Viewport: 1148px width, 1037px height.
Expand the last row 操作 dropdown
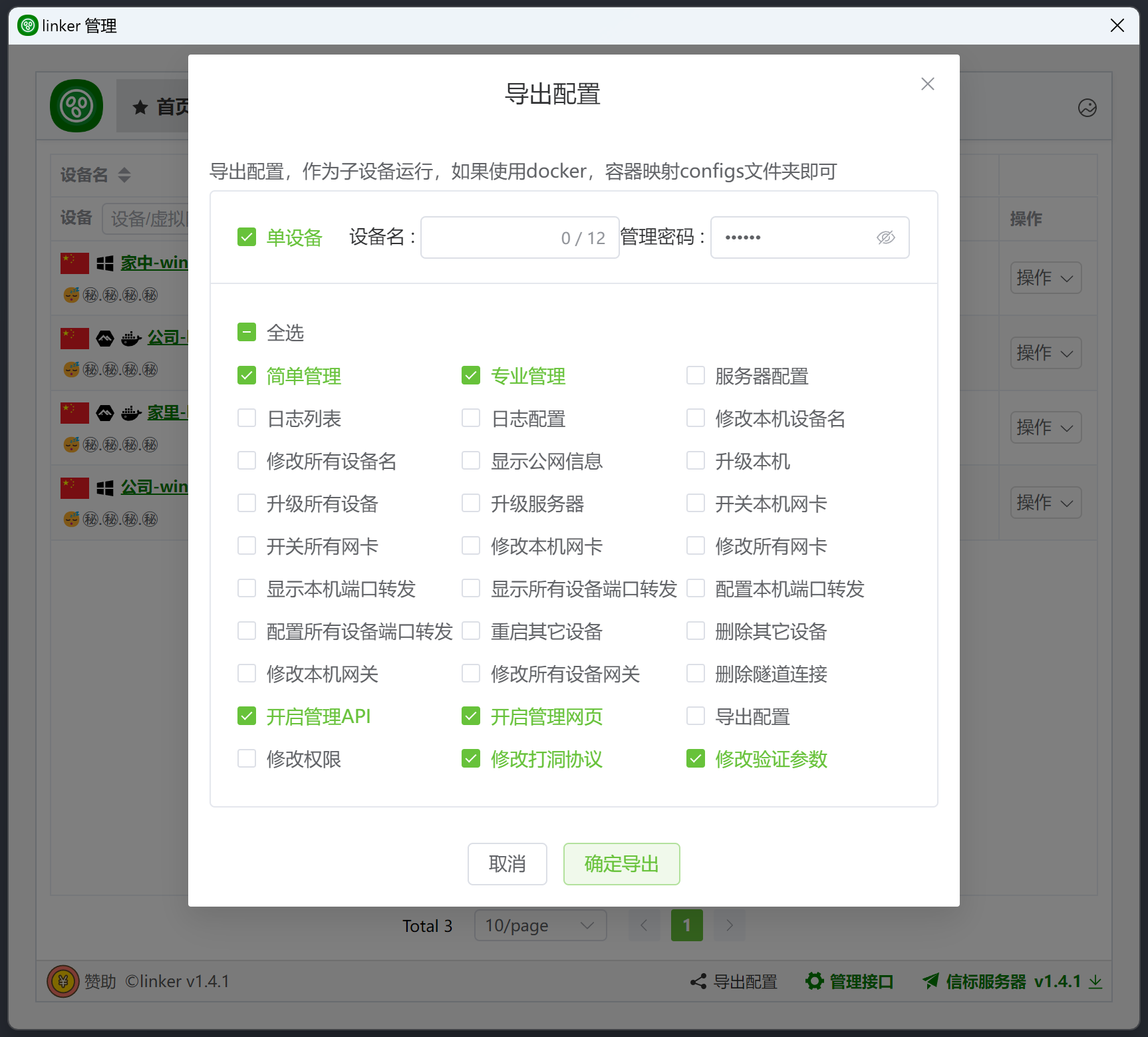click(1045, 502)
